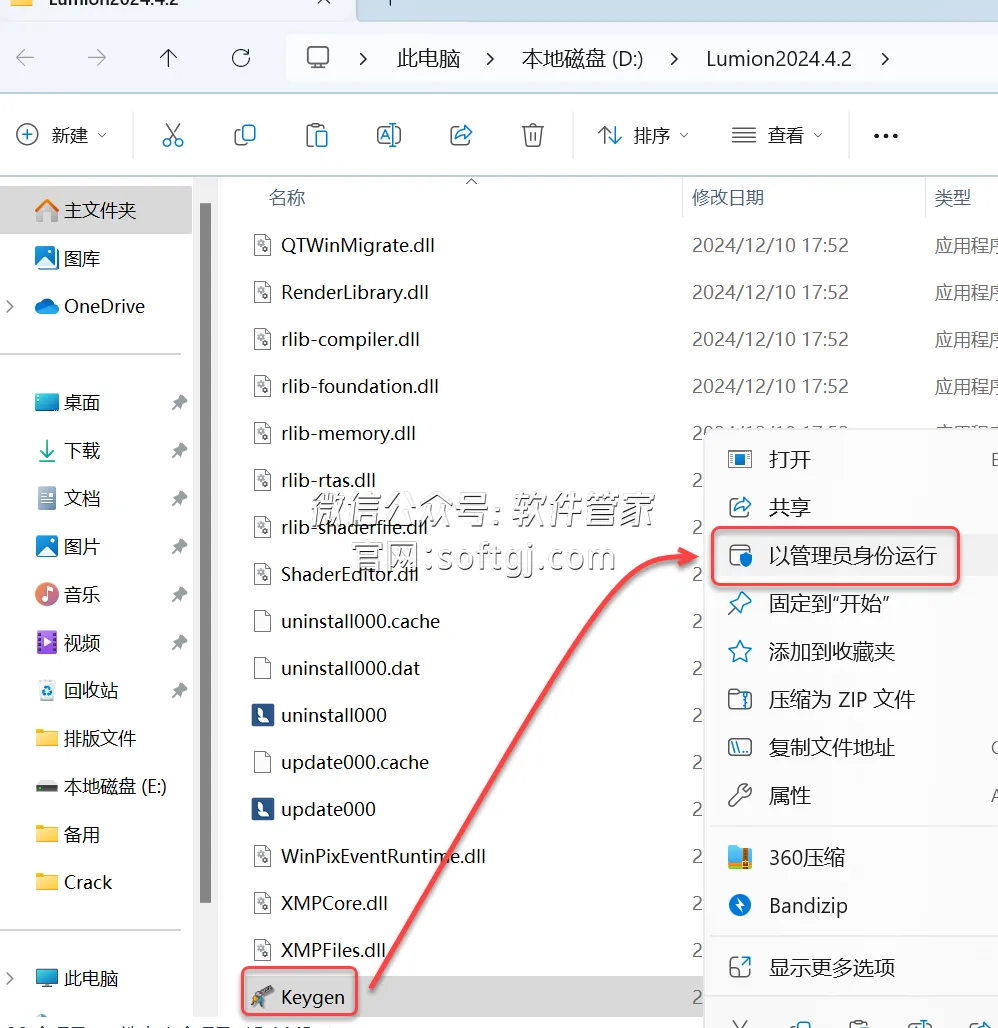Expand chevron before 此电脑 in address bar
The image size is (998, 1028).
(x=363, y=59)
